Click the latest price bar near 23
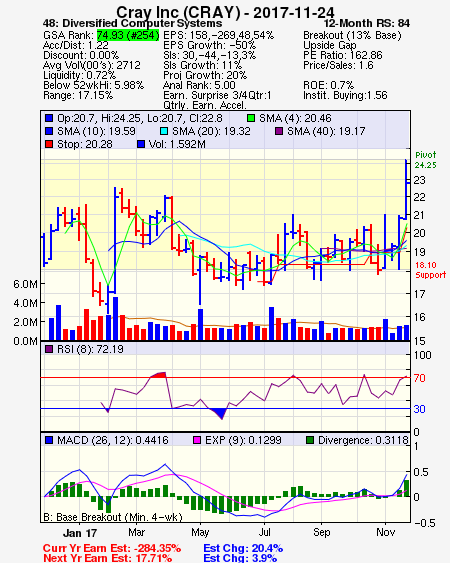The image size is (450, 563). pyautogui.click(x=407, y=189)
